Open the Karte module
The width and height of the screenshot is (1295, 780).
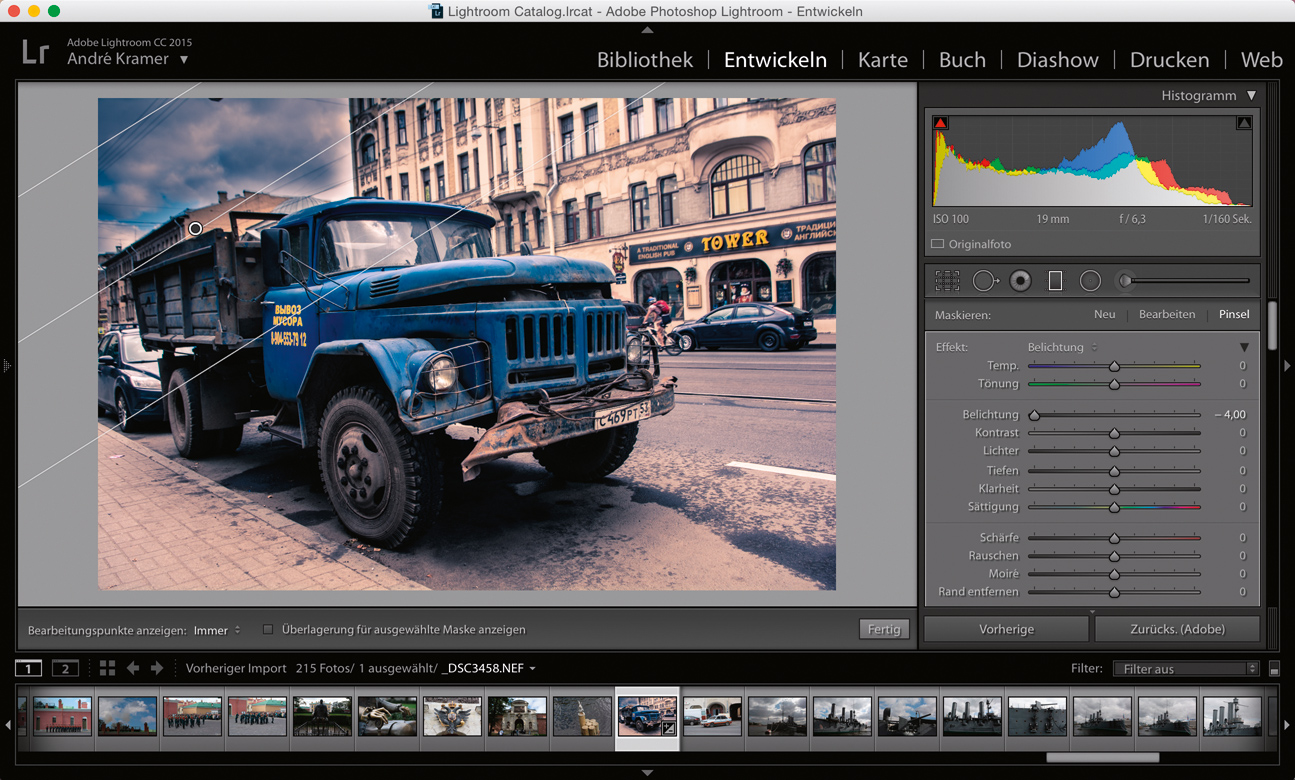tap(882, 60)
